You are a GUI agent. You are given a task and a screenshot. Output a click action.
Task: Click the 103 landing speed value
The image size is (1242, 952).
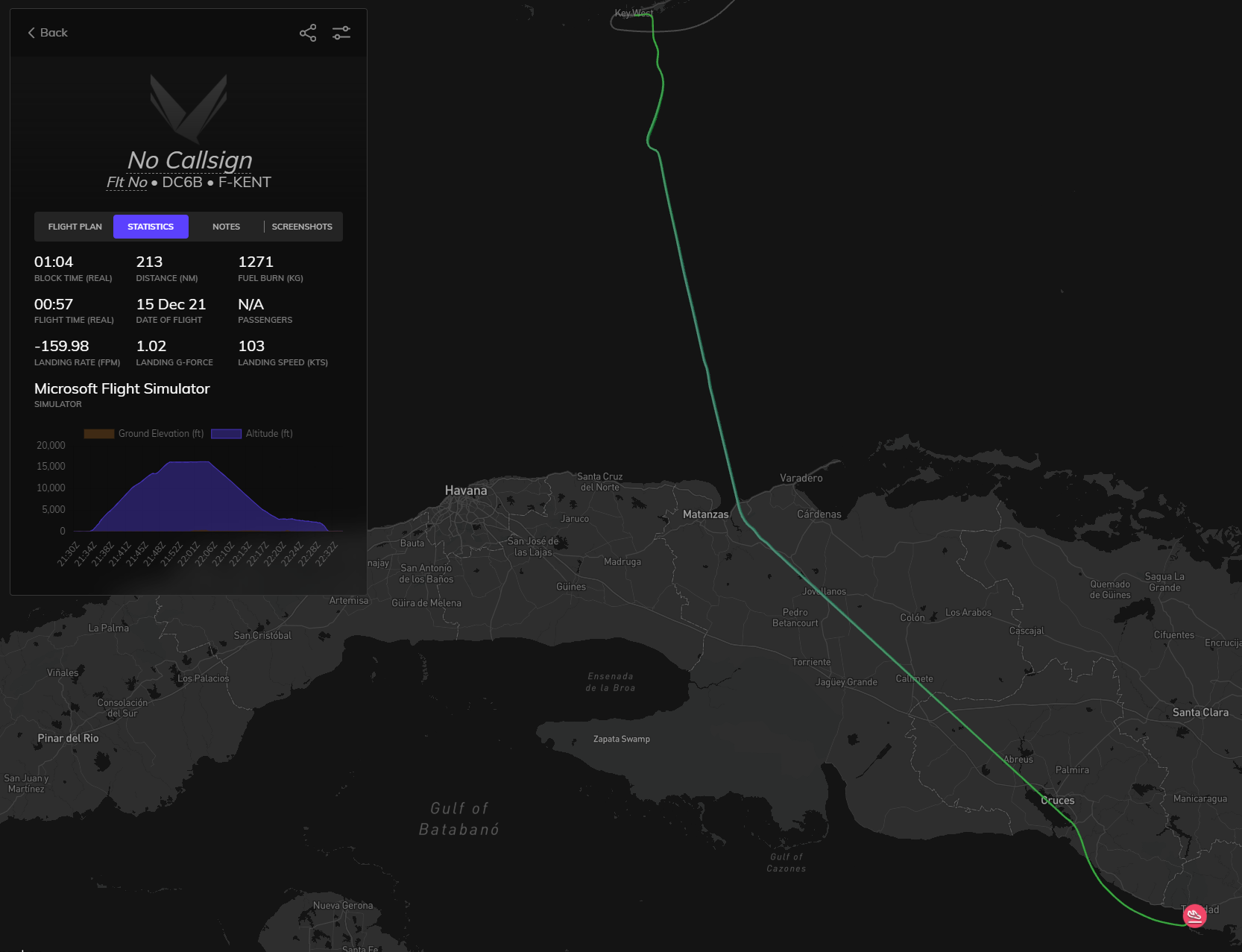(251, 346)
